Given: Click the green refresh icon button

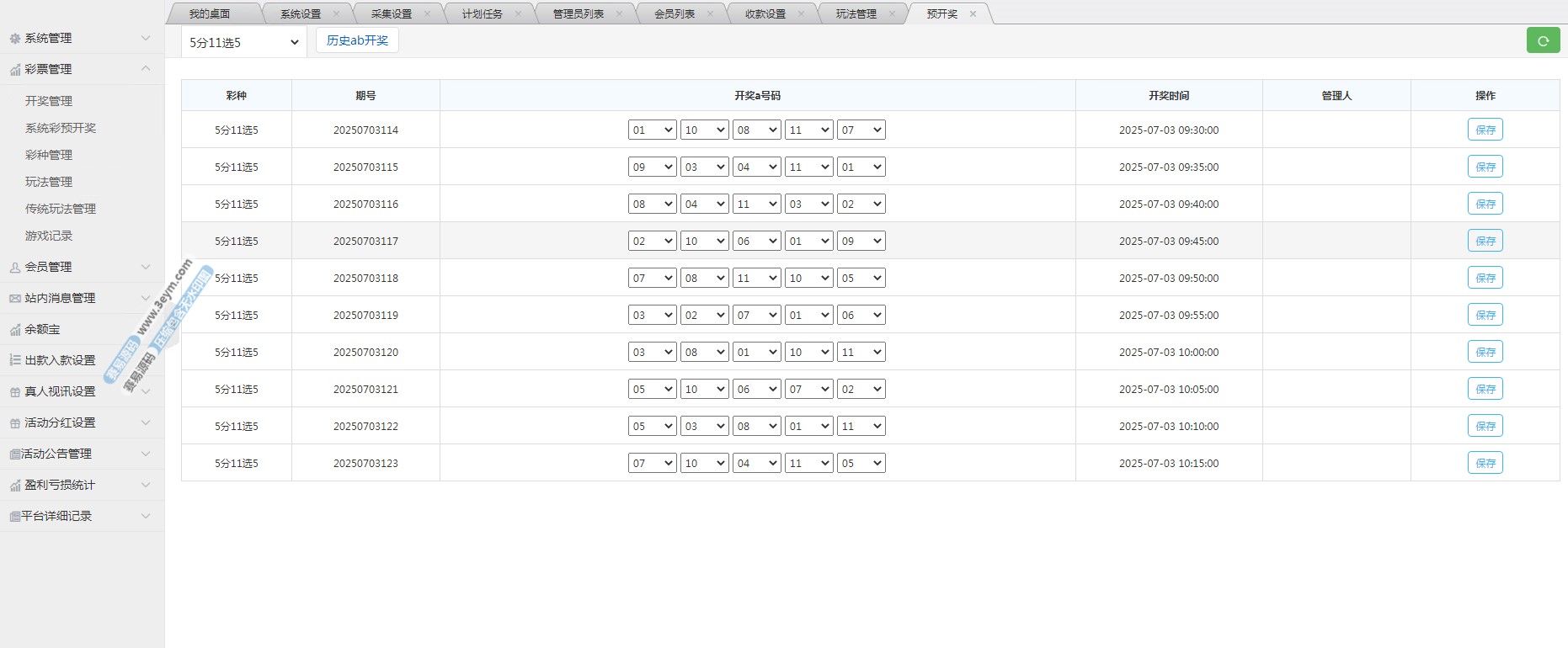Looking at the screenshot, I should [x=1543, y=40].
